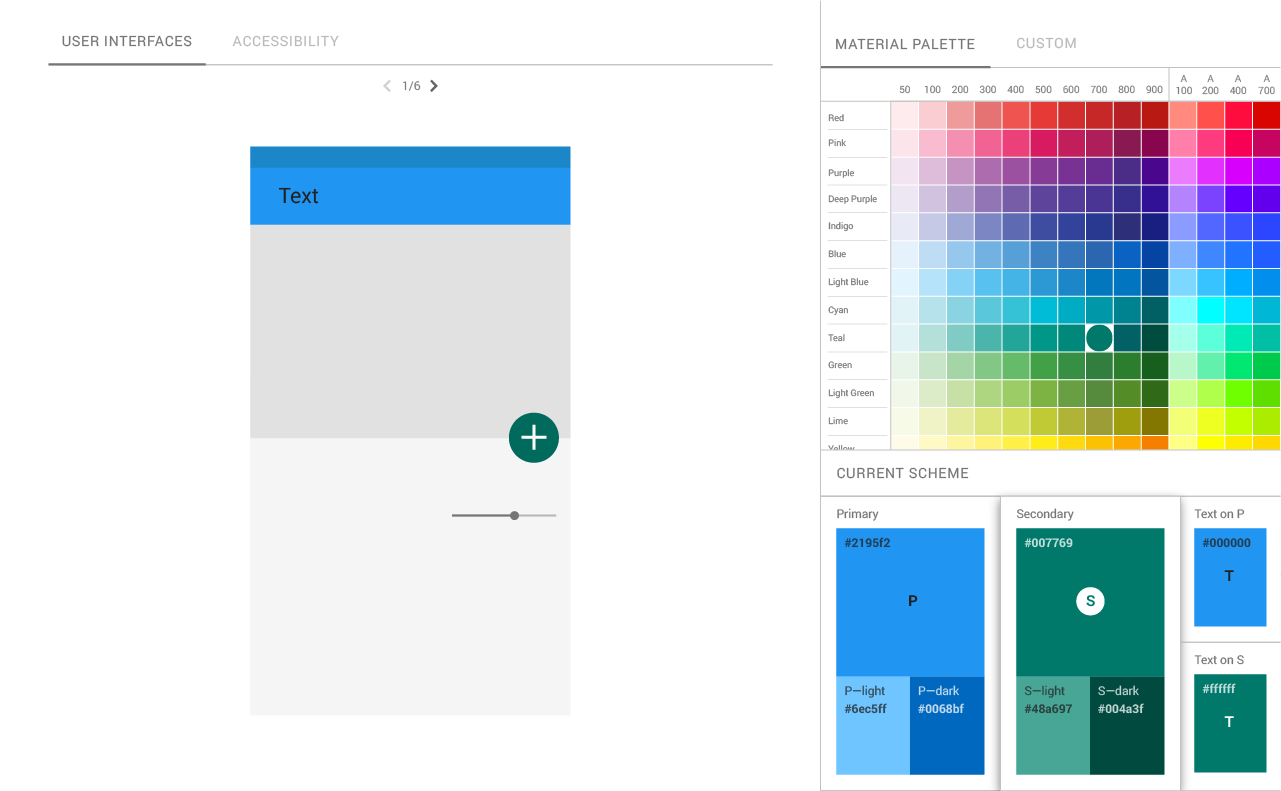Pick Deep Purple A700 in the palette

click(x=1266, y=199)
